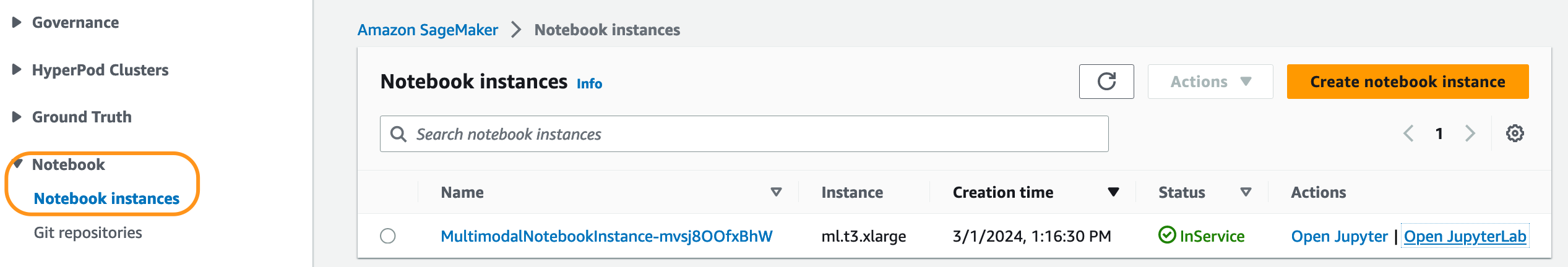Screen dimensions: 1568x267
Task: Go to previous page arrow
Action: pyautogui.click(x=1408, y=133)
